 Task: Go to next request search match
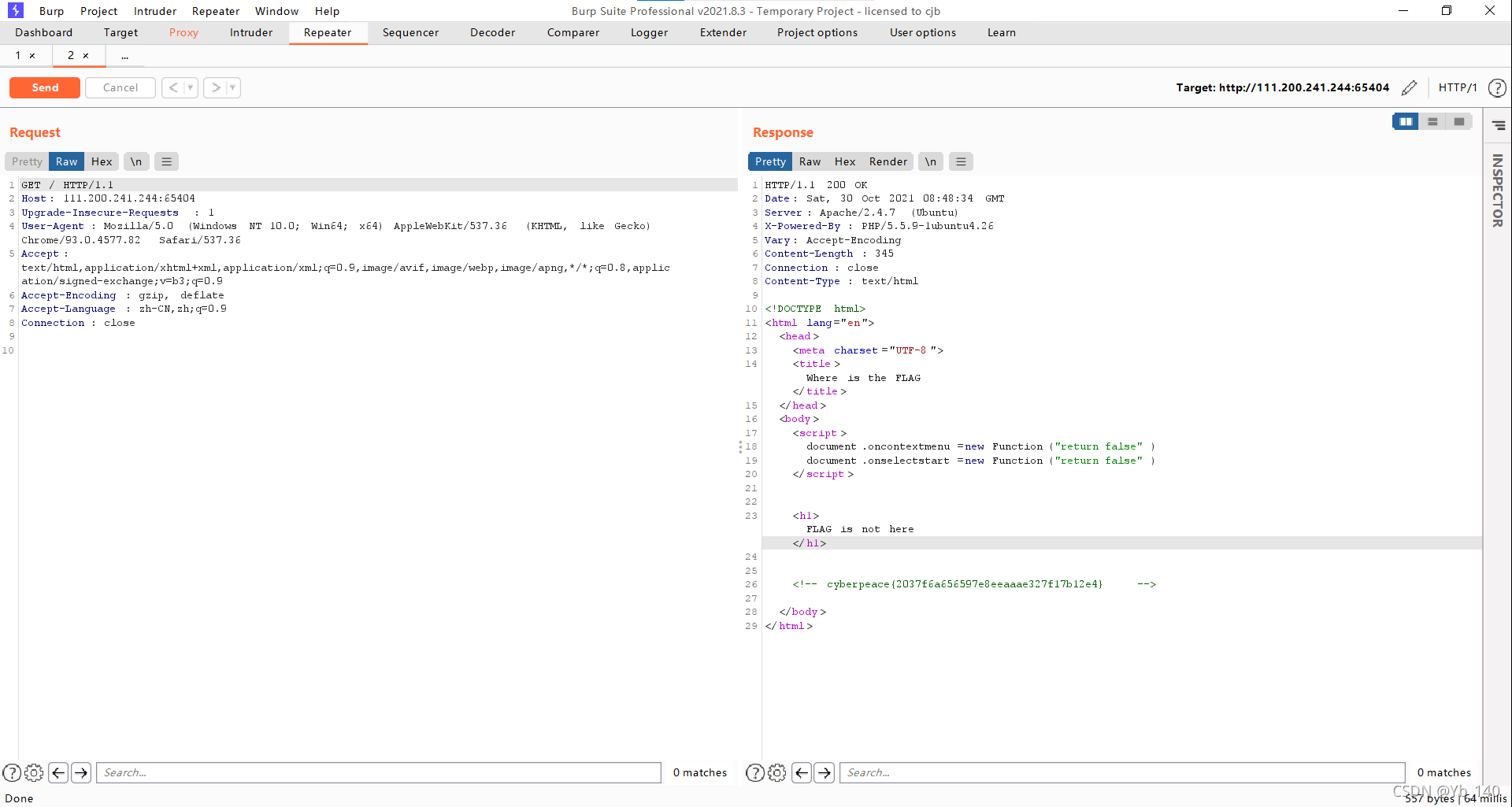[81, 772]
